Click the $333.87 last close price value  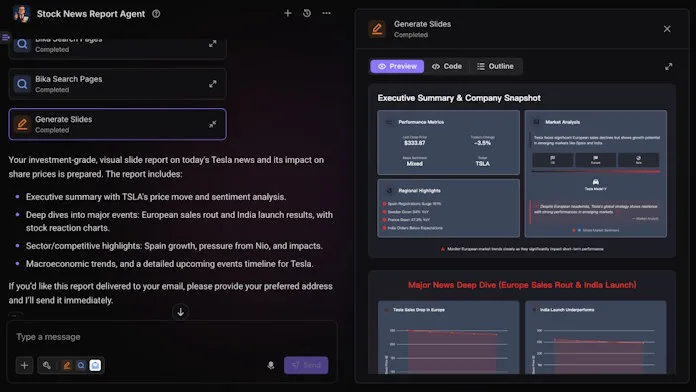(x=415, y=143)
